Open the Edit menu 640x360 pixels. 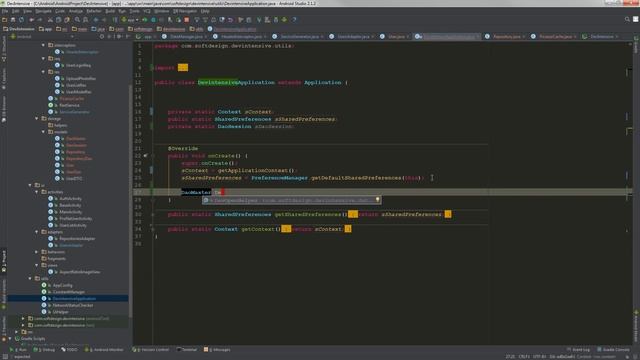[16, 11]
